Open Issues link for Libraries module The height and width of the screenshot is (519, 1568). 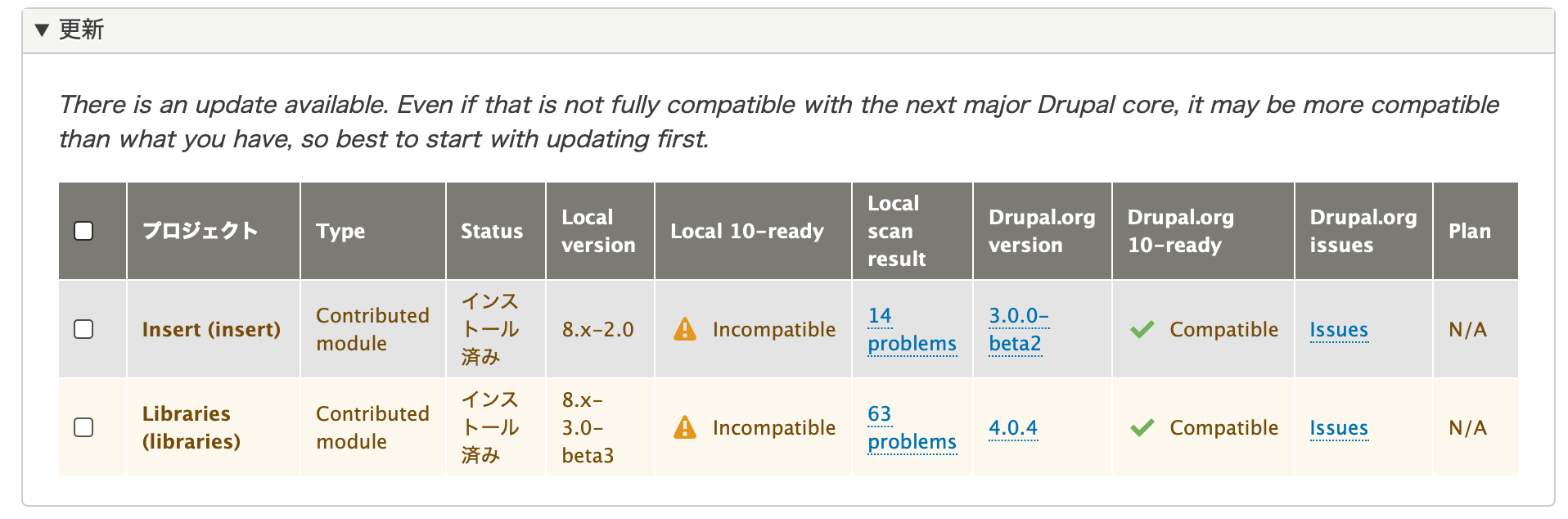[1338, 428]
